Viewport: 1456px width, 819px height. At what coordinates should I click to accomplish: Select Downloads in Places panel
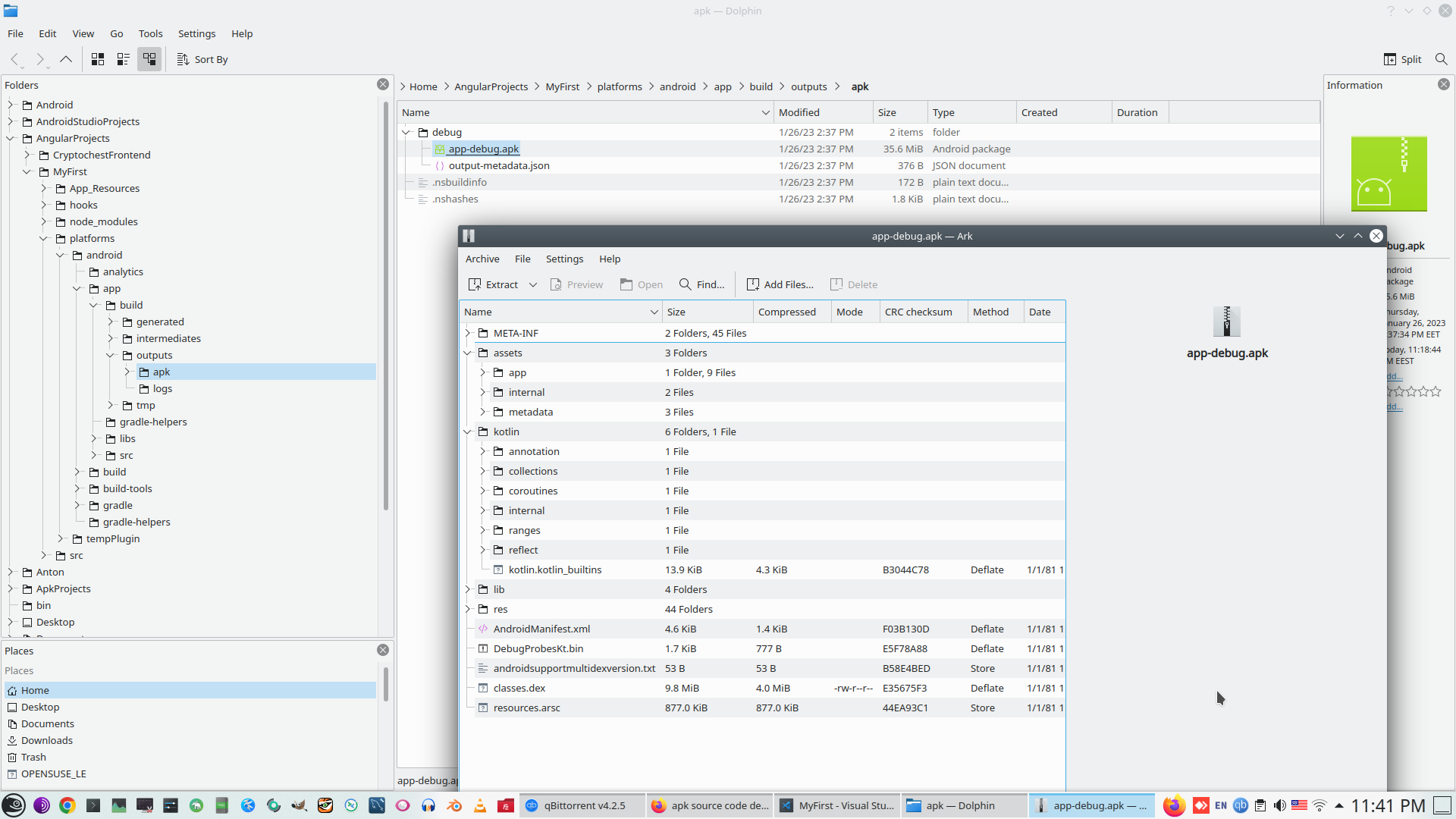[x=47, y=740]
